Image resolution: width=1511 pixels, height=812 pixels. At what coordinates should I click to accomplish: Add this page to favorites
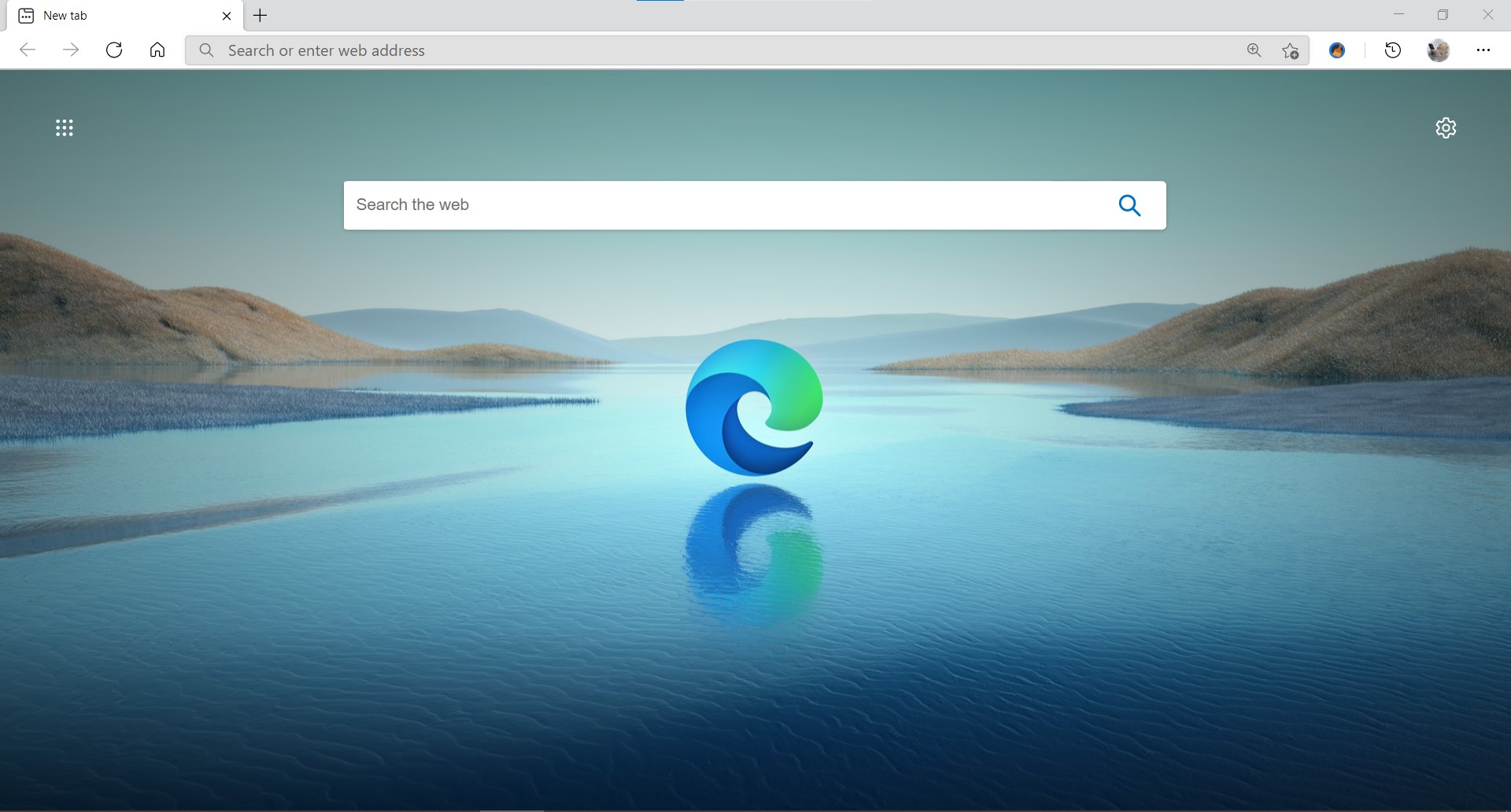tap(1290, 50)
